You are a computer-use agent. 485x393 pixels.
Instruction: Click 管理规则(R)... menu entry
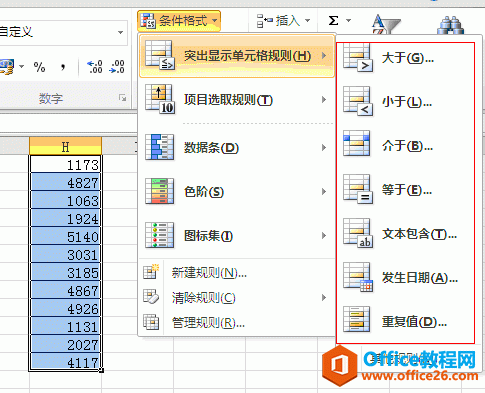tap(237, 322)
